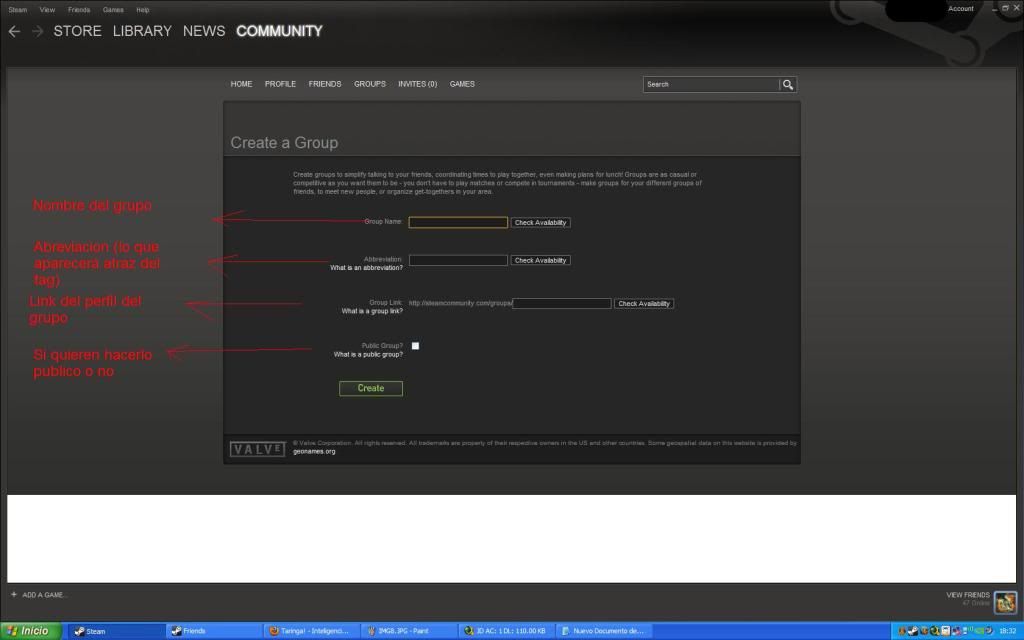Screen dimensions: 1024x640
Task: Open 'What is an abbreviation?' help link
Action: coord(366,268)
